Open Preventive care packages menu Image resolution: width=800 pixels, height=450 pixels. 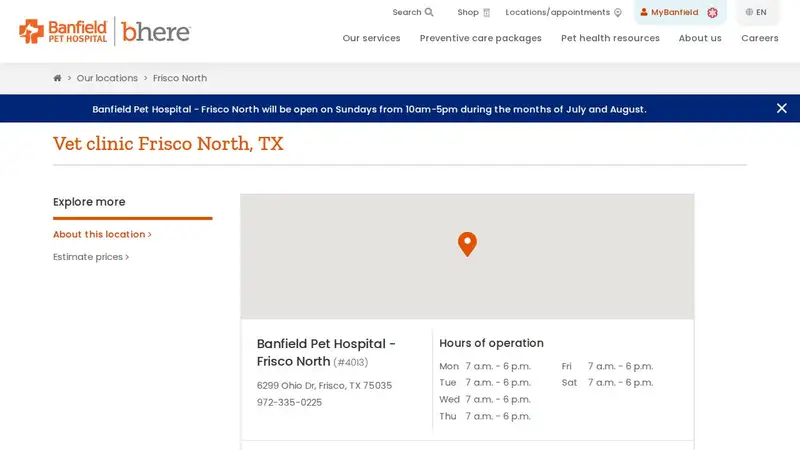[x=481, y=38]
